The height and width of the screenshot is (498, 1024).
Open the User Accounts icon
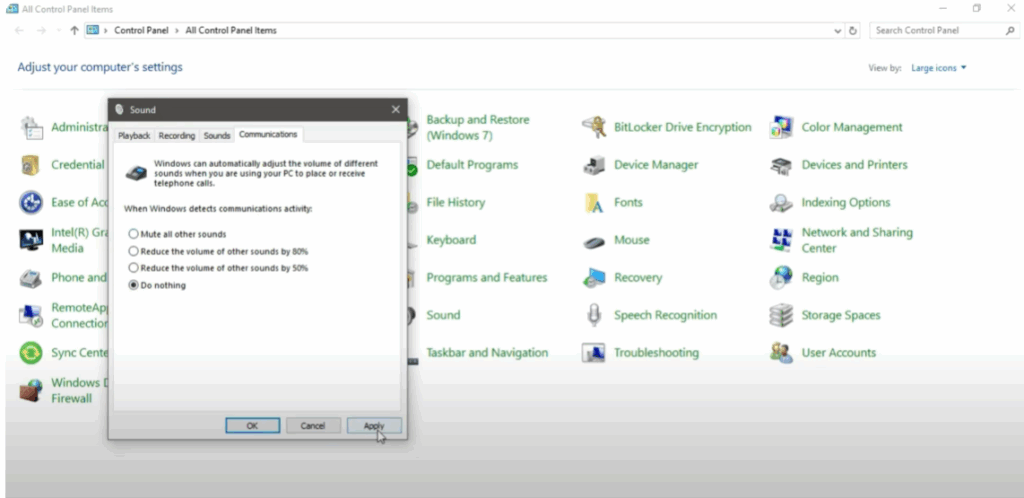[782, 353]
